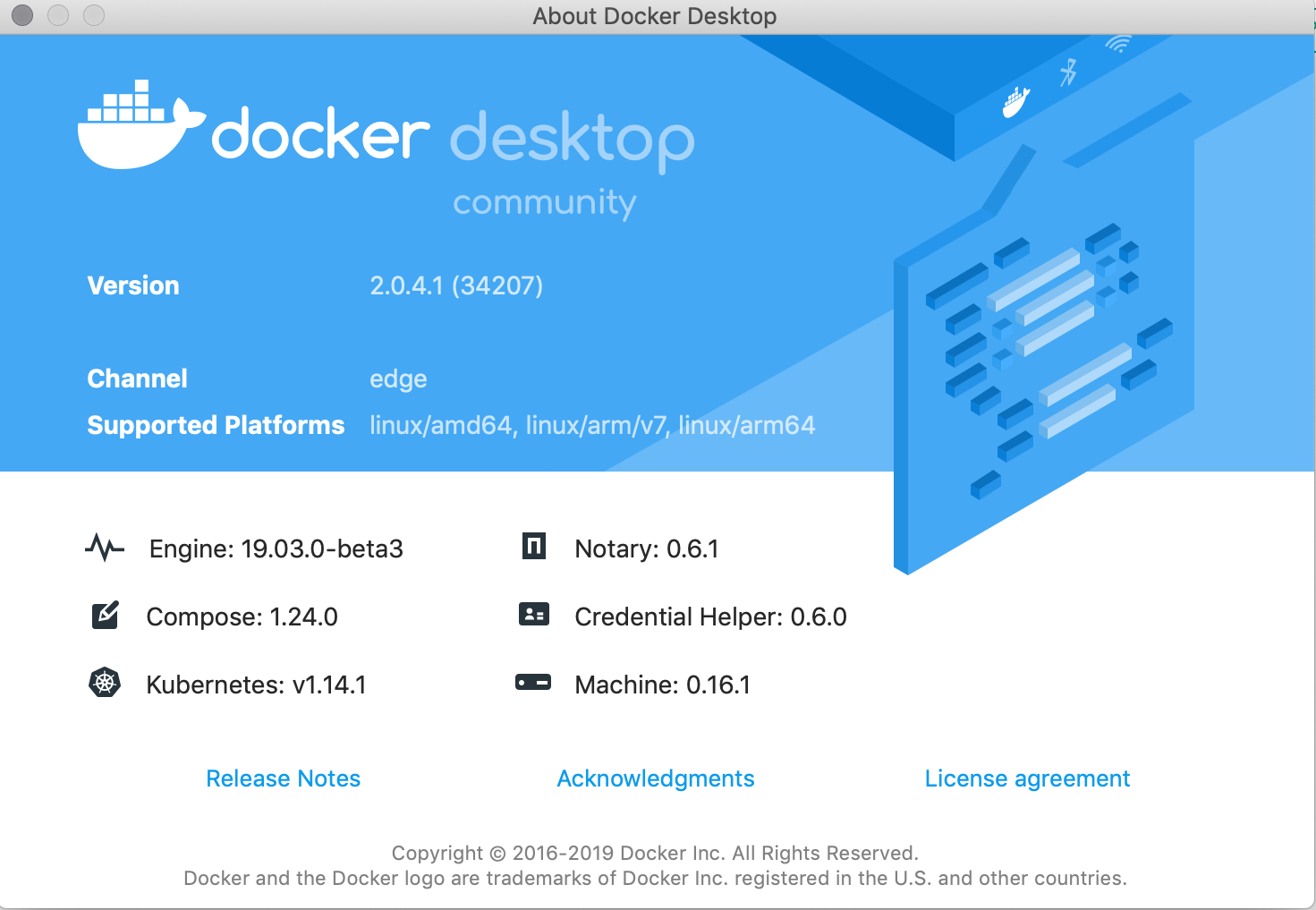Open the License agreement link
Screen dimensions: 1316x910
pos(1027,778)
